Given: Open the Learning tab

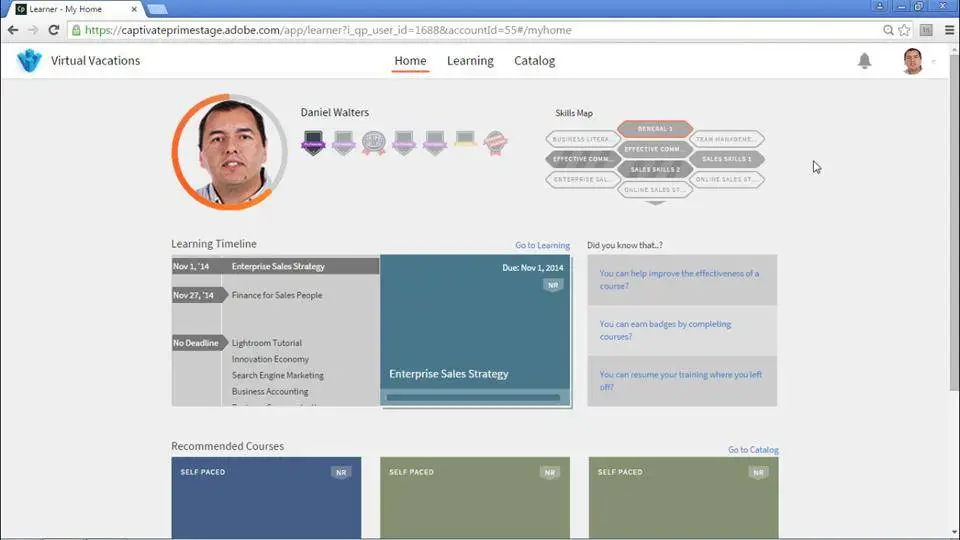Looking at the screenshot, I should 470,61.
